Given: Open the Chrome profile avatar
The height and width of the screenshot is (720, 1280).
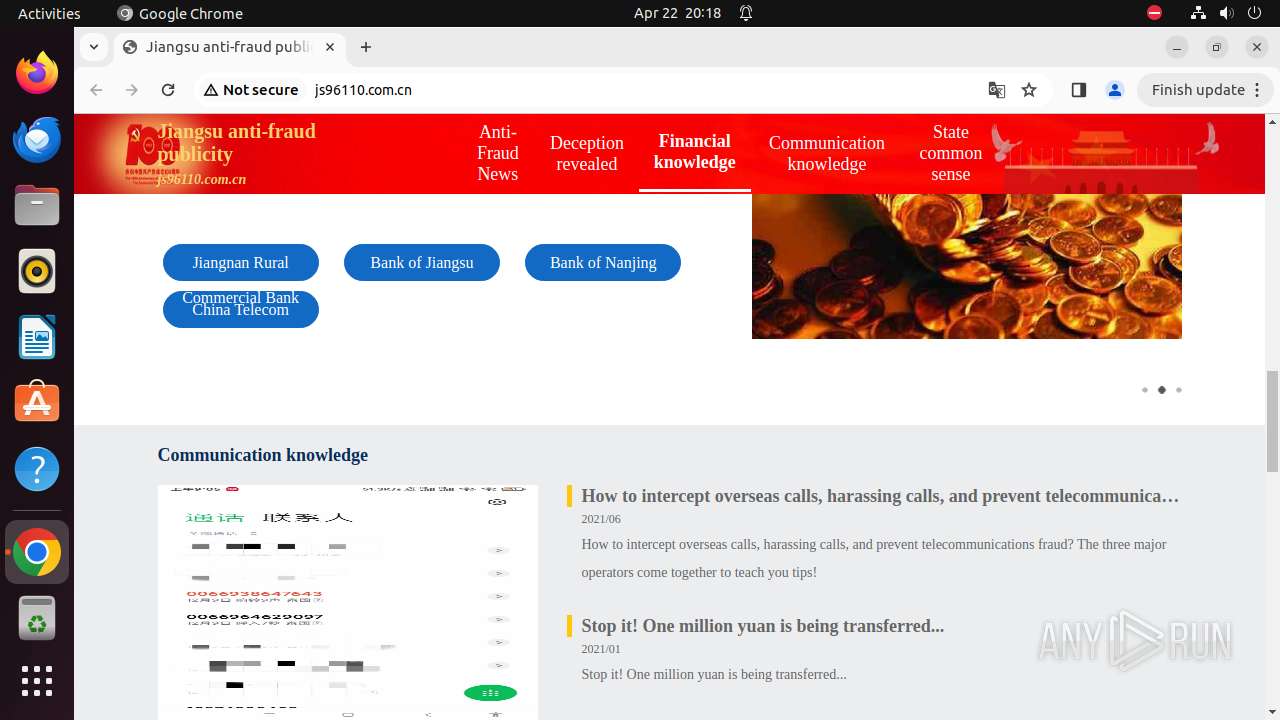Looking at the screenshot, I should point(1115,90).
